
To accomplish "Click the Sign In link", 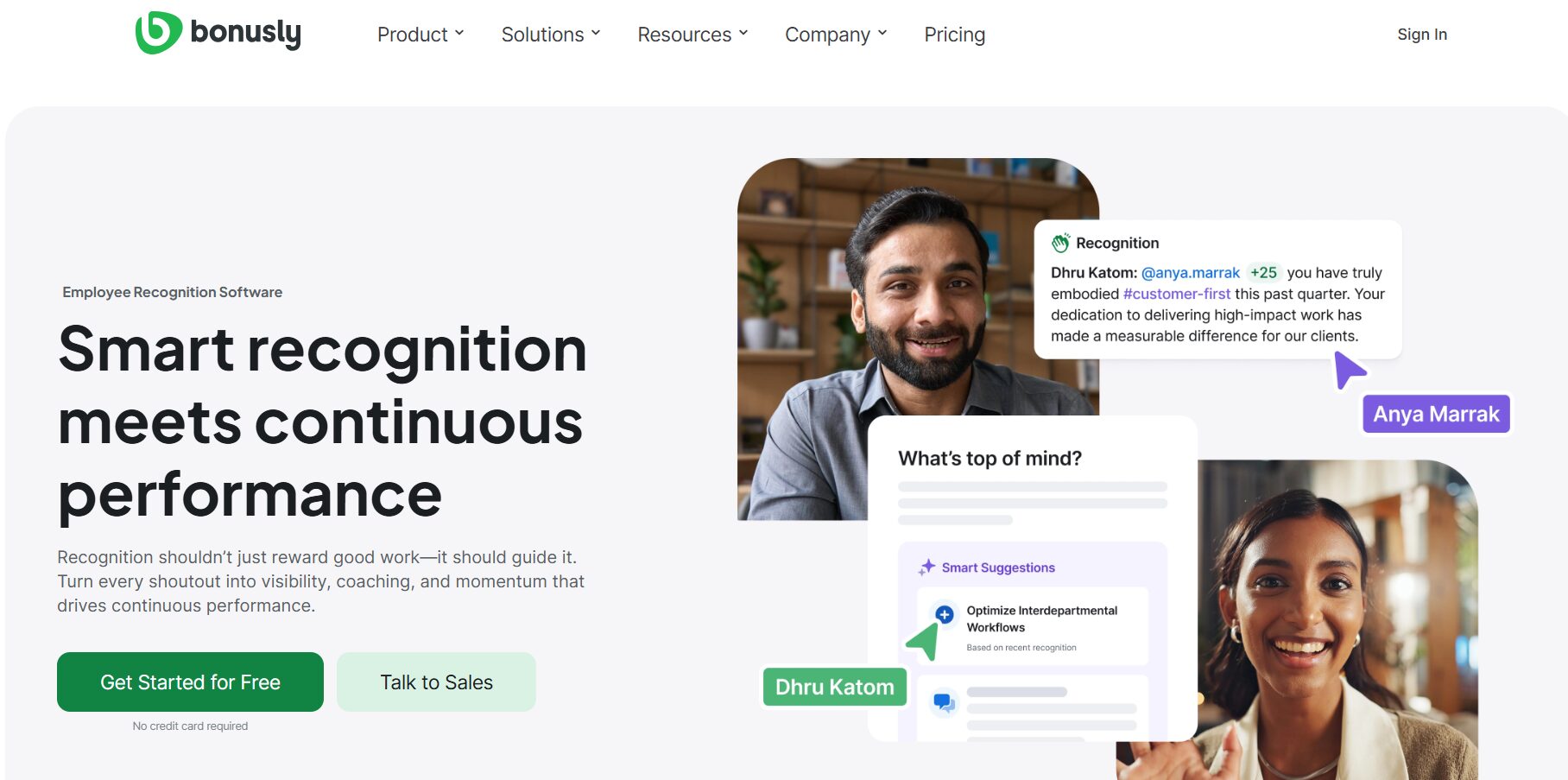I will tap(1422, 35).
